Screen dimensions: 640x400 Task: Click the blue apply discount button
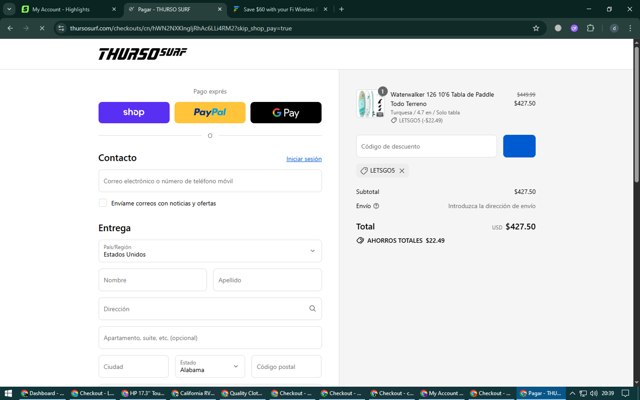[x=519, y=146]
